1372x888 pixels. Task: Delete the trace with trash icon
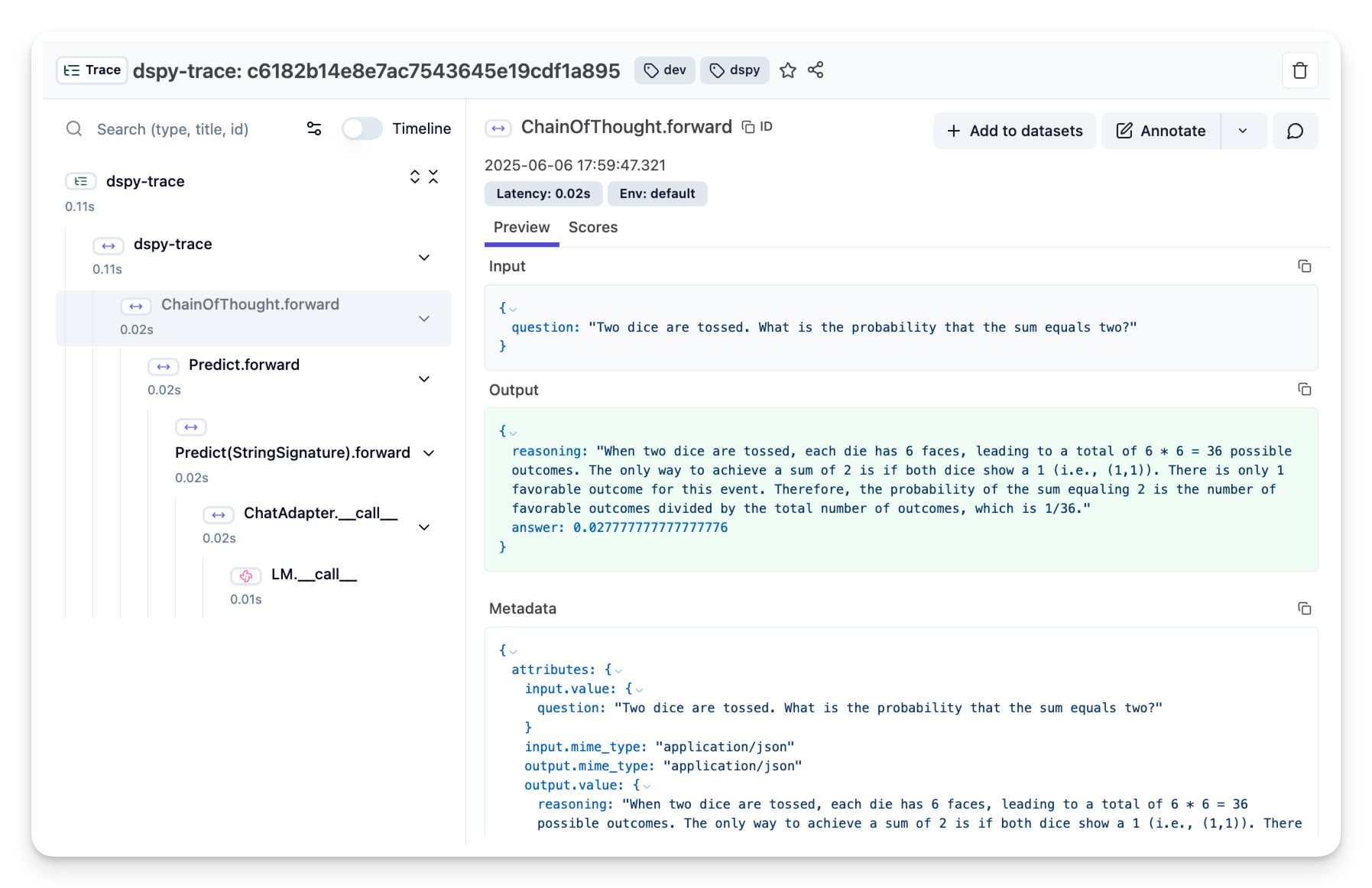[1299, 71]
